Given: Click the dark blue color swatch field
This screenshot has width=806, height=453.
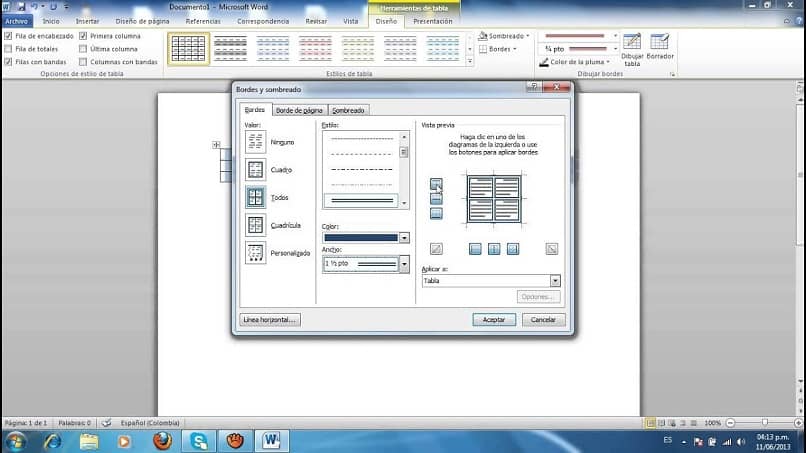Looking at the screenshot, I should tap(361, 238).
